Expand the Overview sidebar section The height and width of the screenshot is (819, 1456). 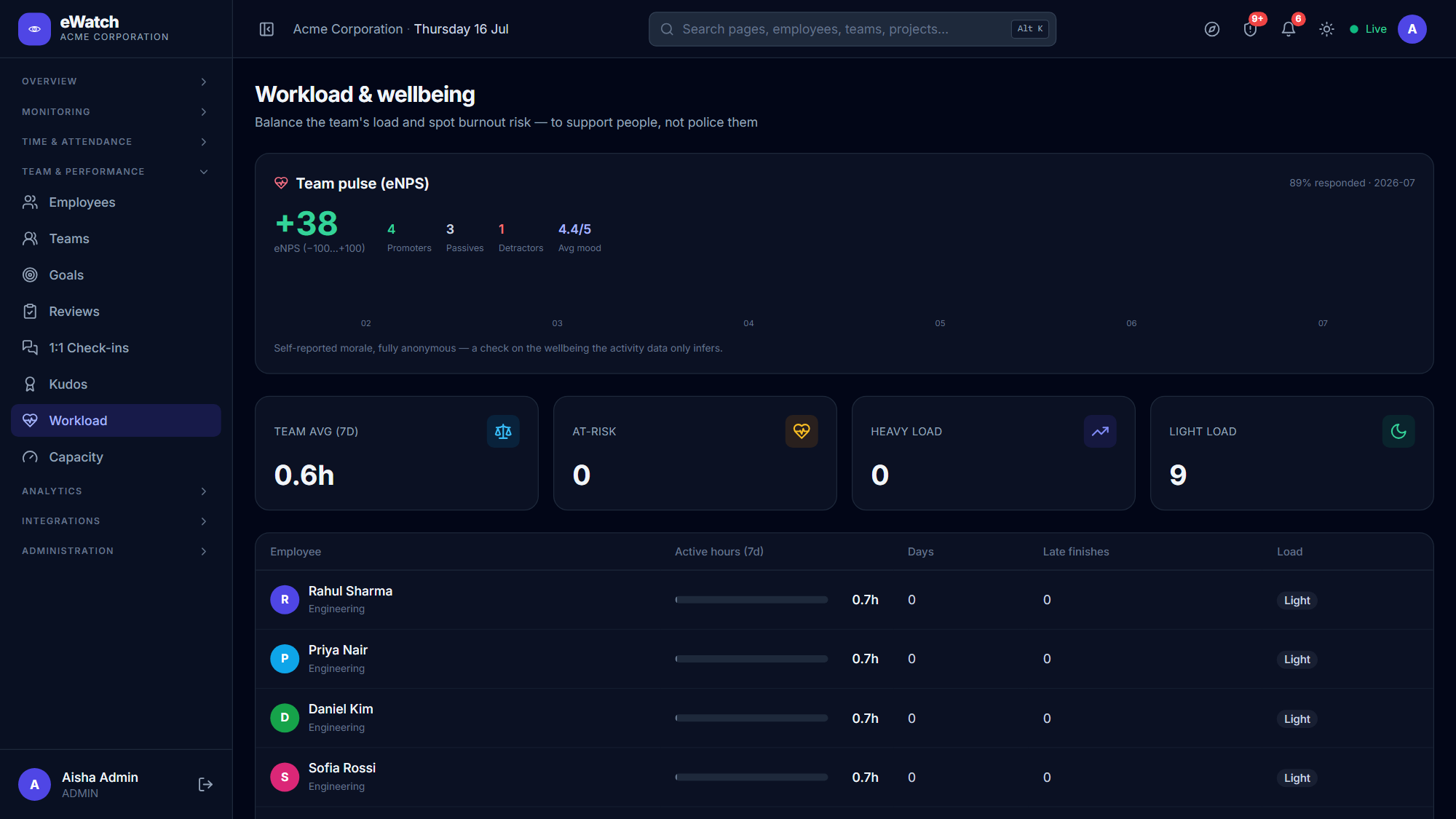(x=116, y=82)
